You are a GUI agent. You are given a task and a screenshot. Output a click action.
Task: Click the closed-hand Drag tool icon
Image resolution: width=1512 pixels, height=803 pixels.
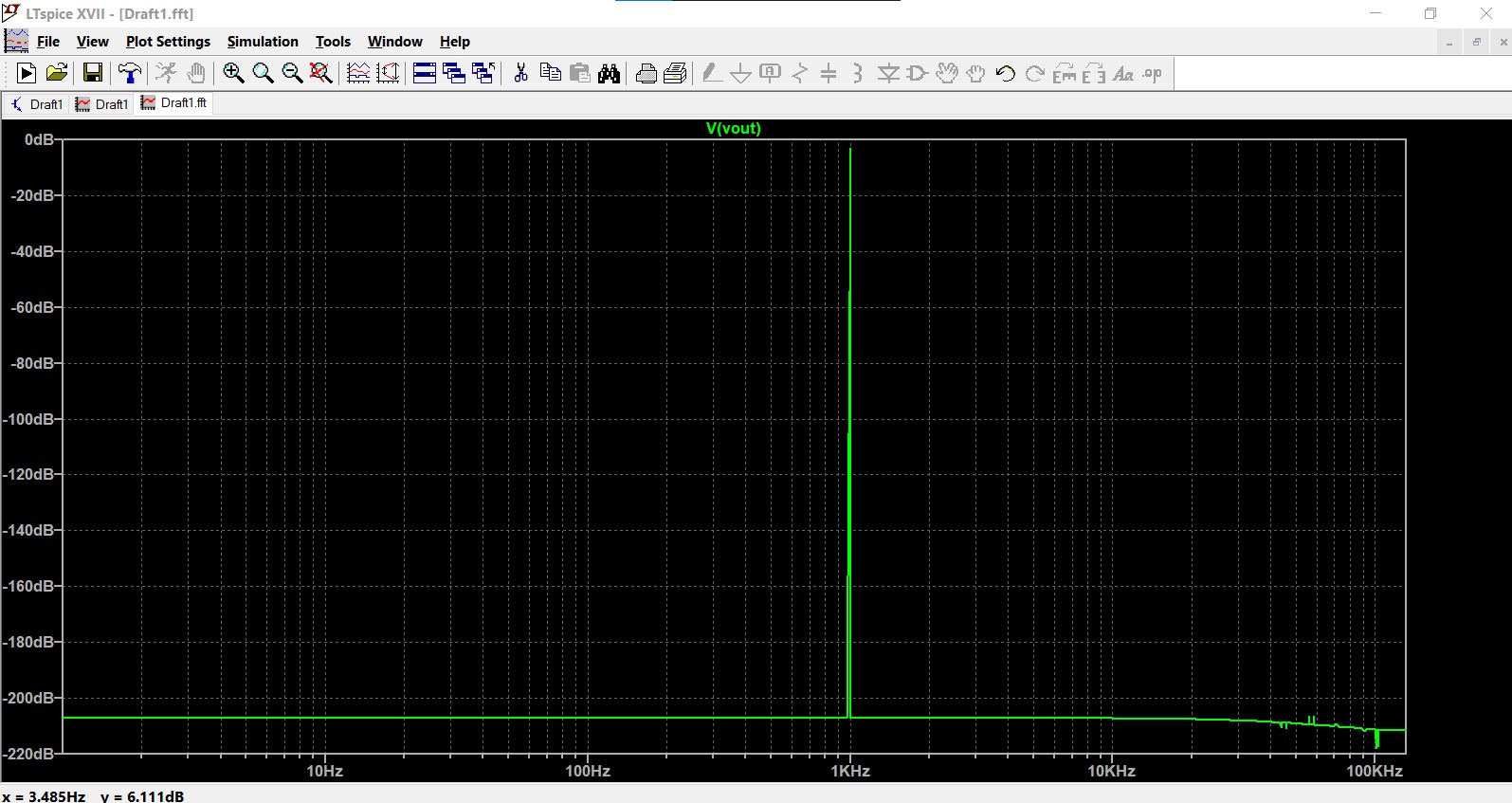point(976,73)
